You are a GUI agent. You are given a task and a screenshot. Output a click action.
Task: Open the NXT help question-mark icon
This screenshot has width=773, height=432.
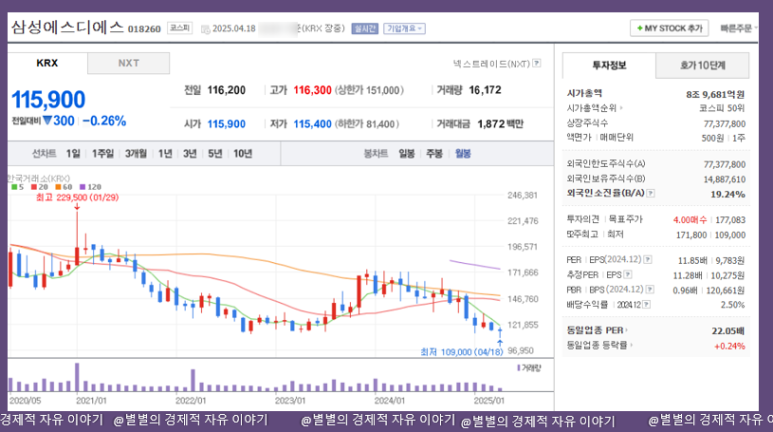537,63
